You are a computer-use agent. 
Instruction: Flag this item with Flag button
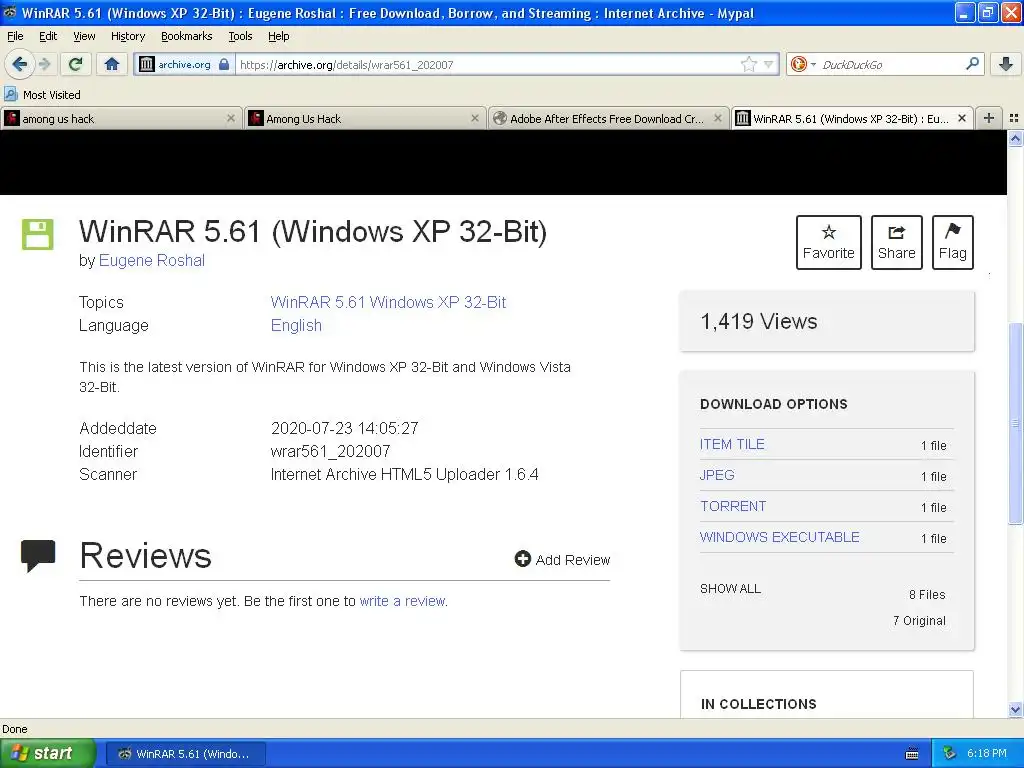point(952,242)
